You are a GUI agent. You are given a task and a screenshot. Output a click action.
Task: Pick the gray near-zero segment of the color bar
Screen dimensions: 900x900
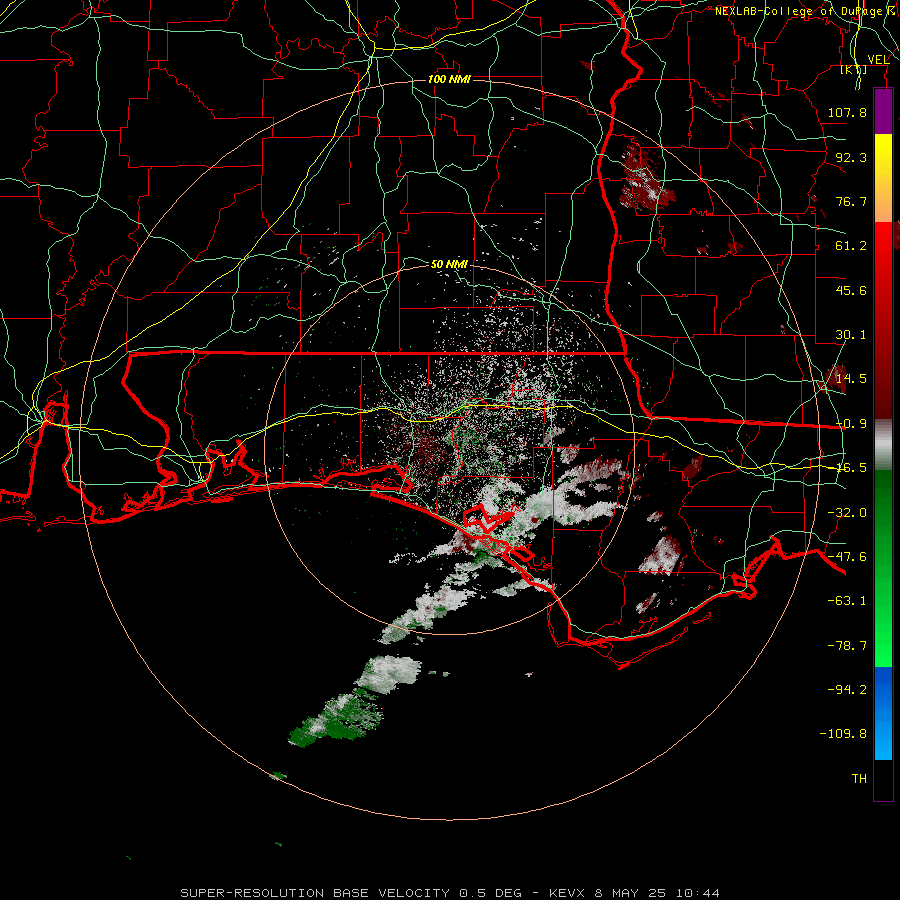click(883, 445)
